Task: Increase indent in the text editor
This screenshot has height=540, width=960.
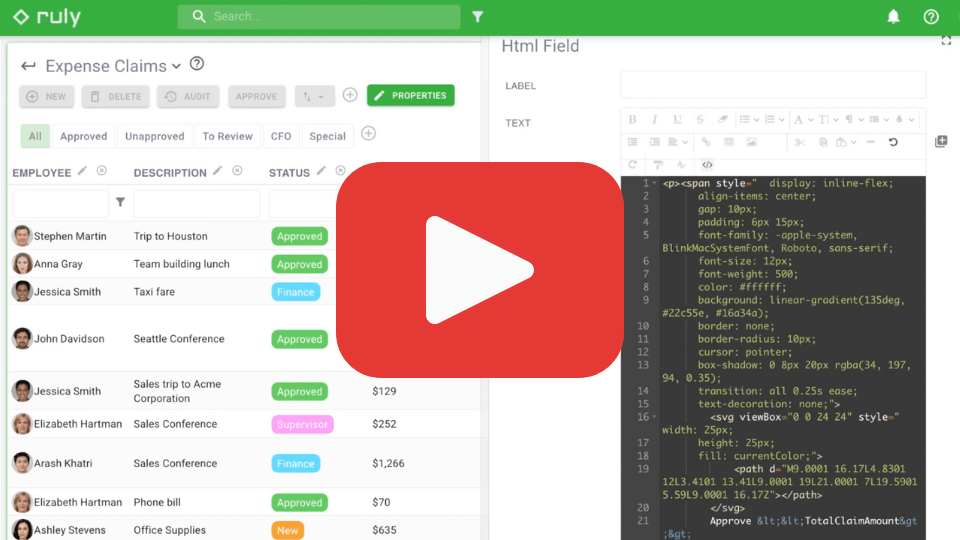Action: tap(654, 142)
